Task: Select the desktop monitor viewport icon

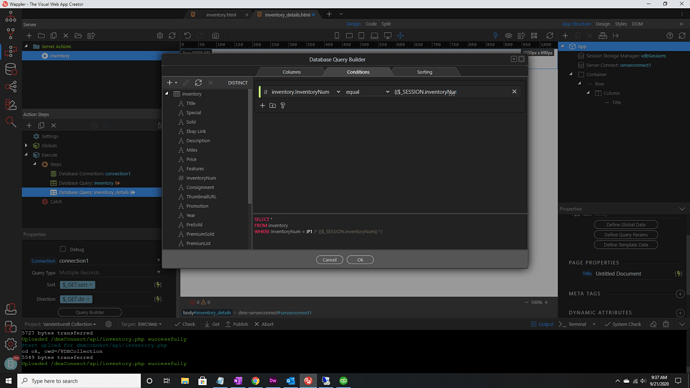Action: point(388,36)
